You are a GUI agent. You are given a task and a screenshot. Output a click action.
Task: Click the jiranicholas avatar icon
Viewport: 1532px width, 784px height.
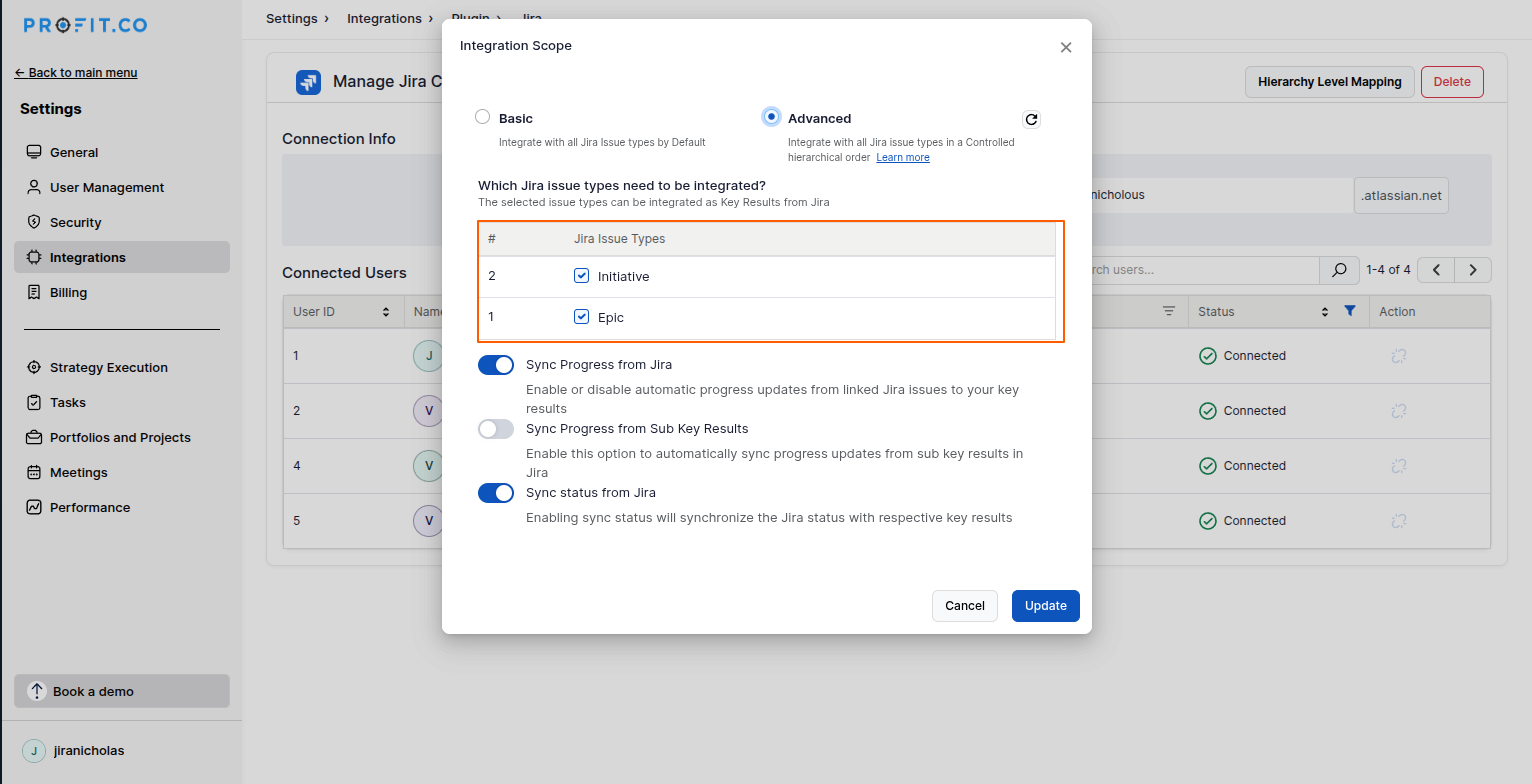pyautogui.click(x=34, y=751)
